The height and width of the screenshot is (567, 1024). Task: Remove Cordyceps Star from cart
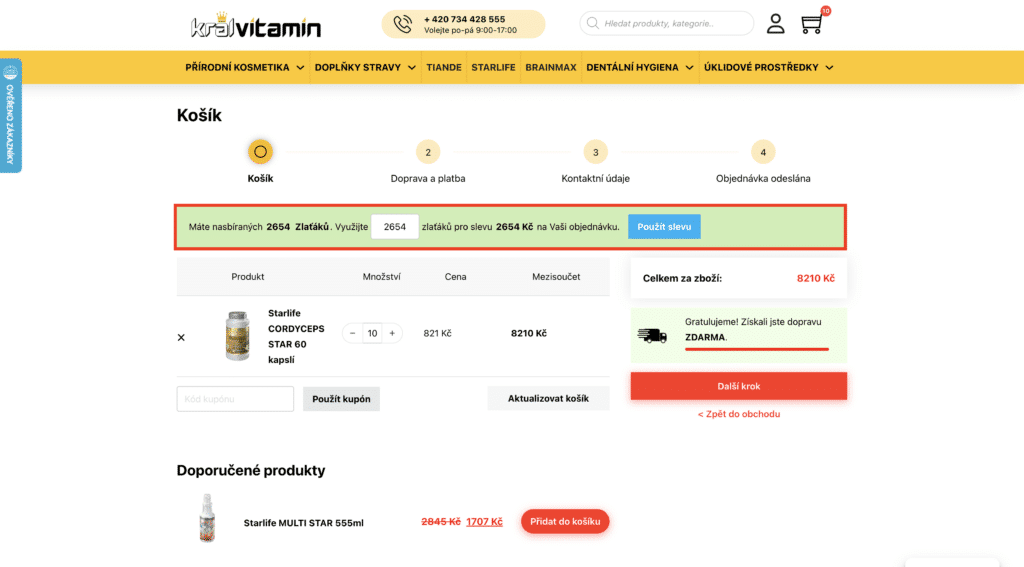pyautogui.click(x=181, y=338)
